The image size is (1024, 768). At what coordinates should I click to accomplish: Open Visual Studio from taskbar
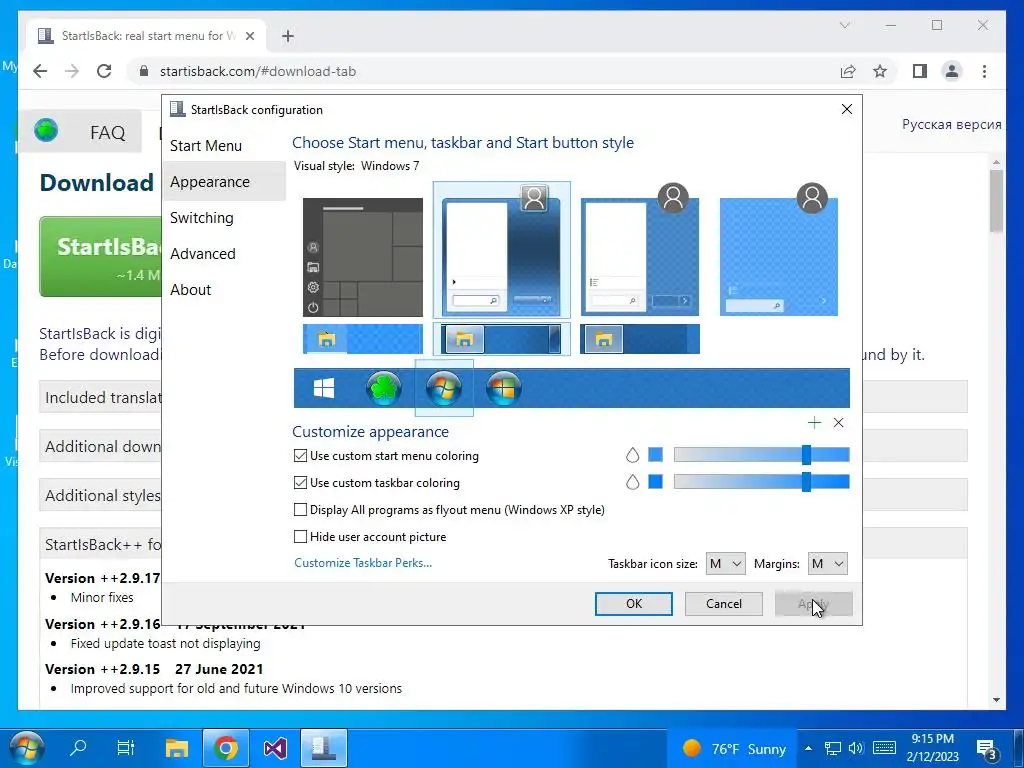click(275, 747)
